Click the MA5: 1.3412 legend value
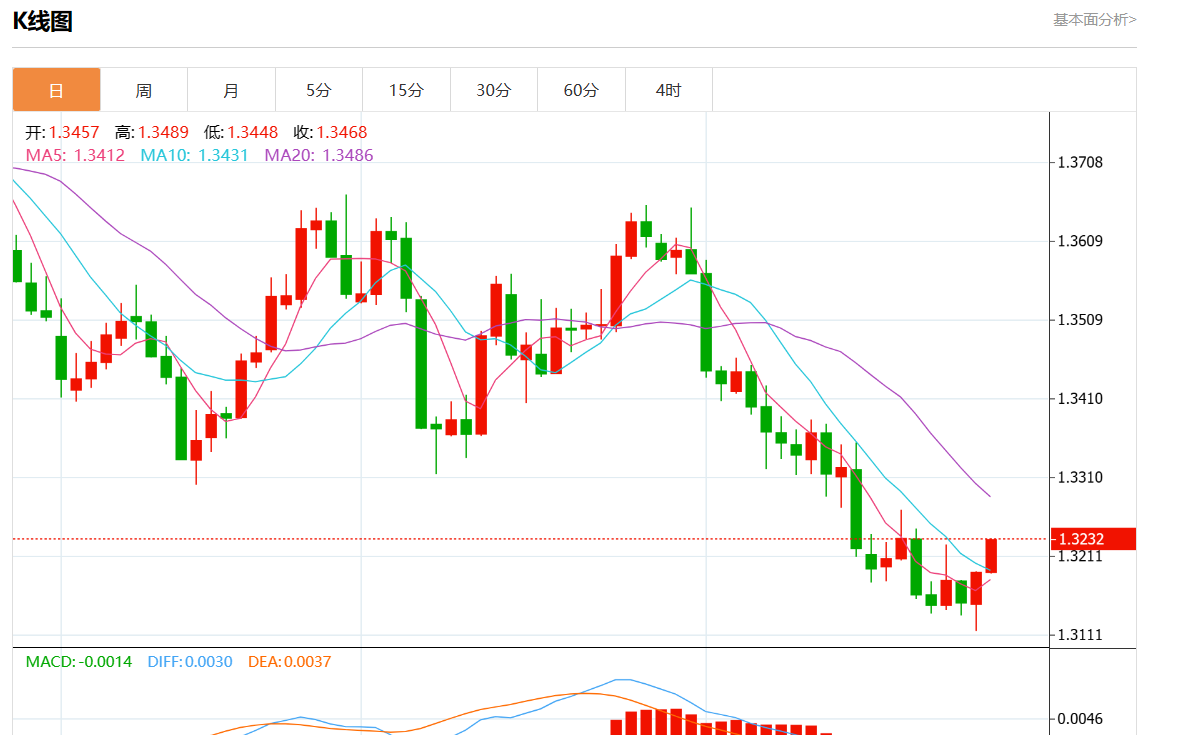The width and height of the screenshot is (1180, 735). 75,155
